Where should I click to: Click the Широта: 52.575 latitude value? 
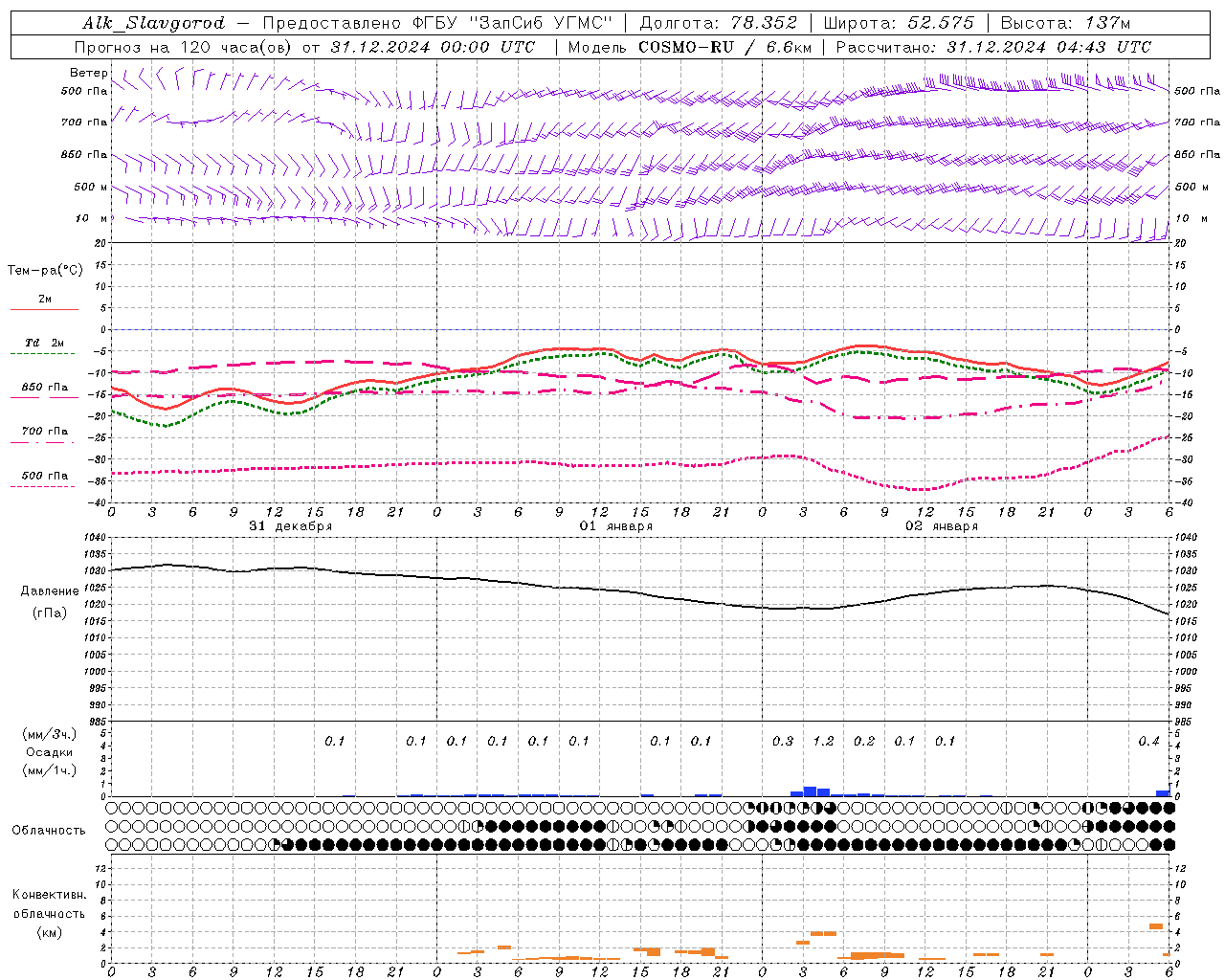pos(899,23)
